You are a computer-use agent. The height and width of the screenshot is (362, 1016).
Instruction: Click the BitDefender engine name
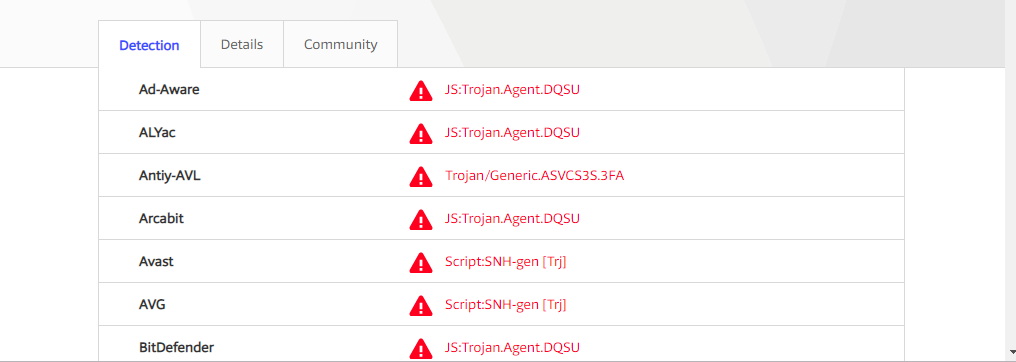pyautogui.click(x=176, y=348)
